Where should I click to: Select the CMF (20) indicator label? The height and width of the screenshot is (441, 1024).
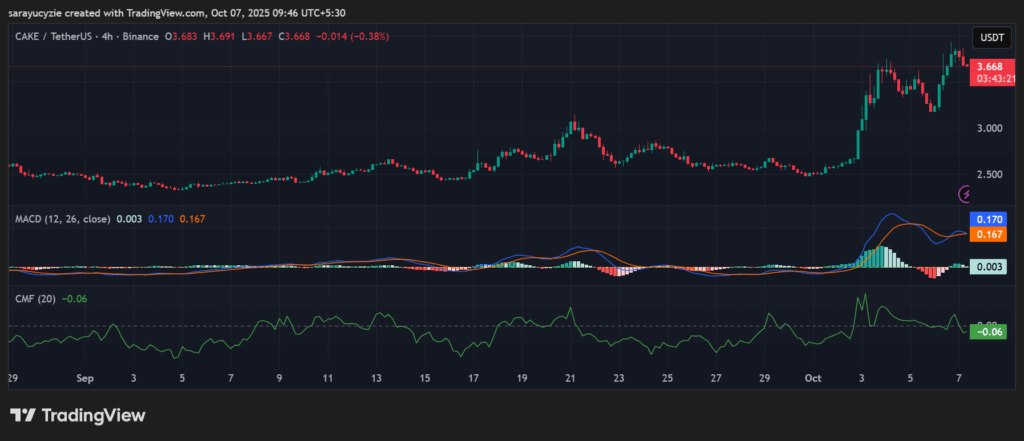33,298
